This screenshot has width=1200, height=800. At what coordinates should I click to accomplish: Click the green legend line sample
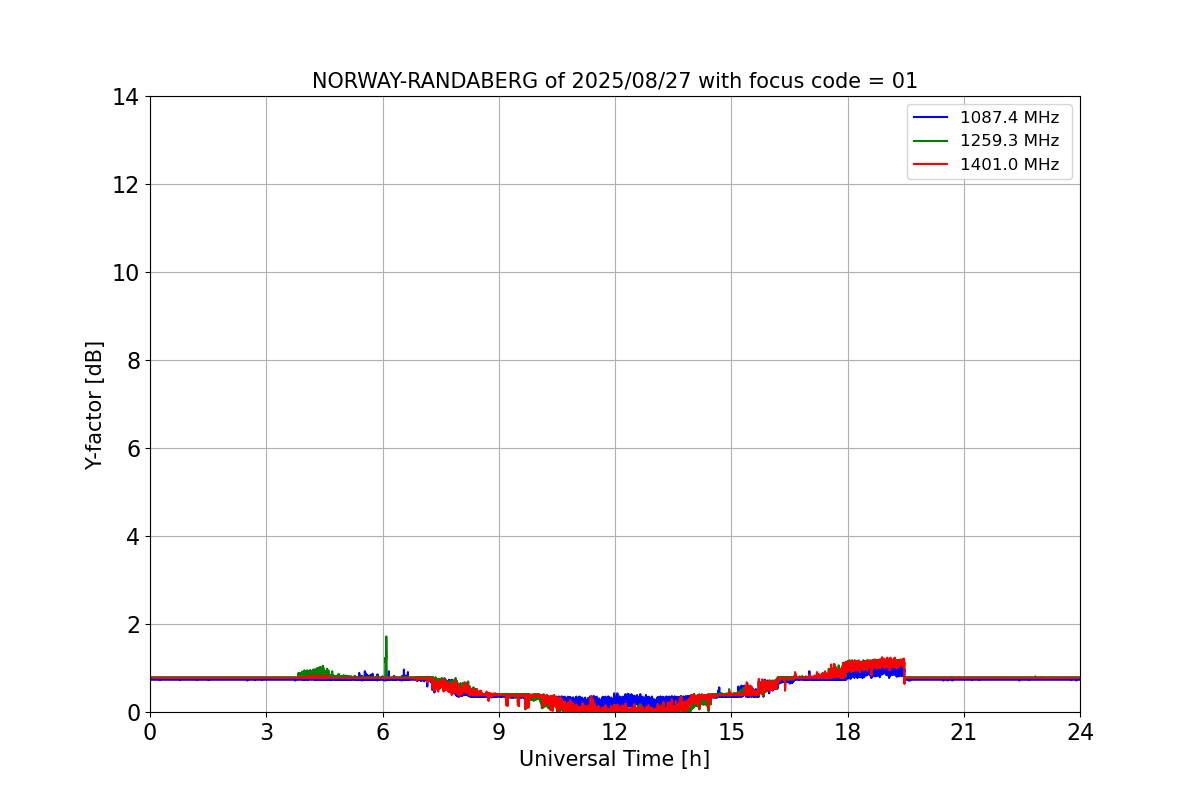(x=931, y=142)
